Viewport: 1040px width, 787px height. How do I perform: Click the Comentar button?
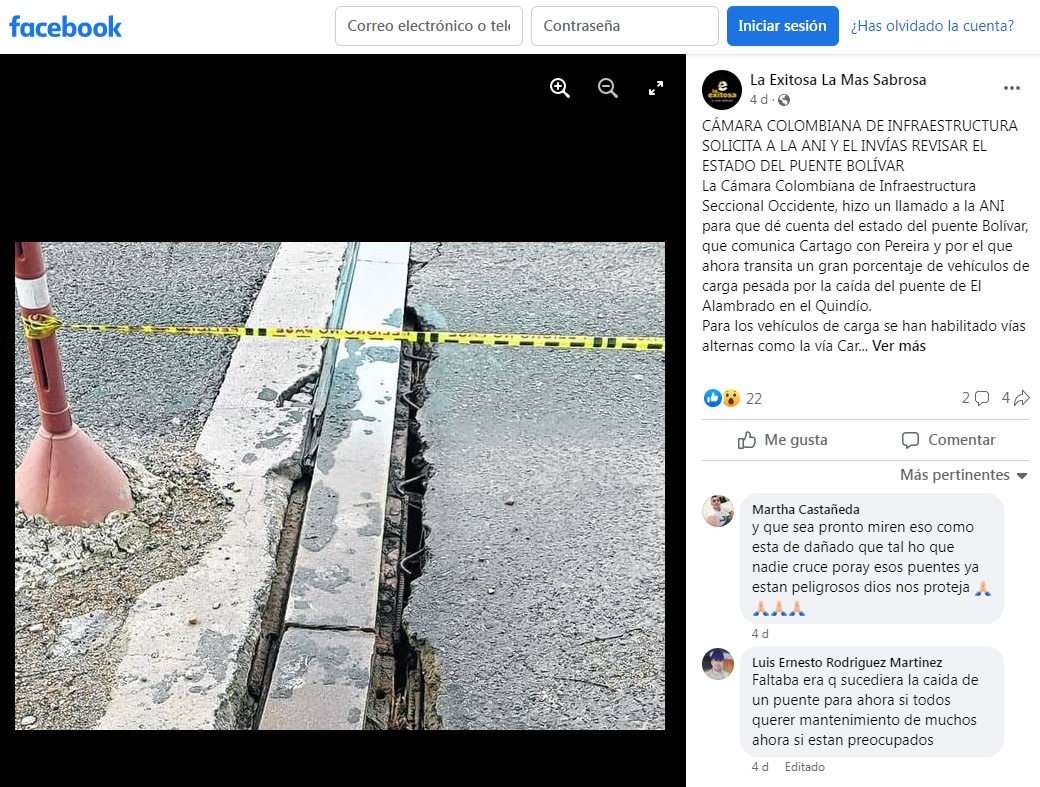pyautogui.click(x=948, y=440)
